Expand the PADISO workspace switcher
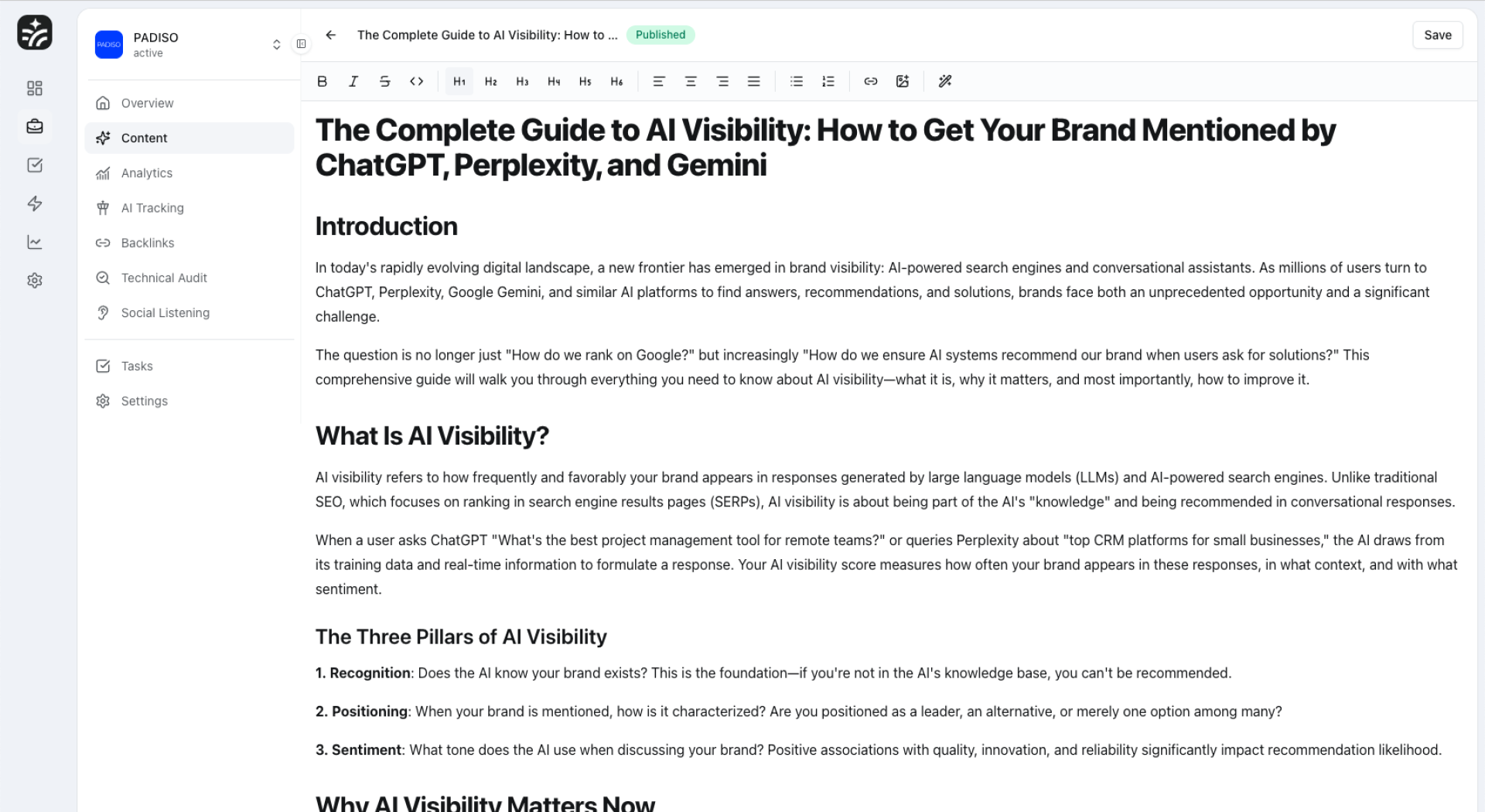 [276, 45]
